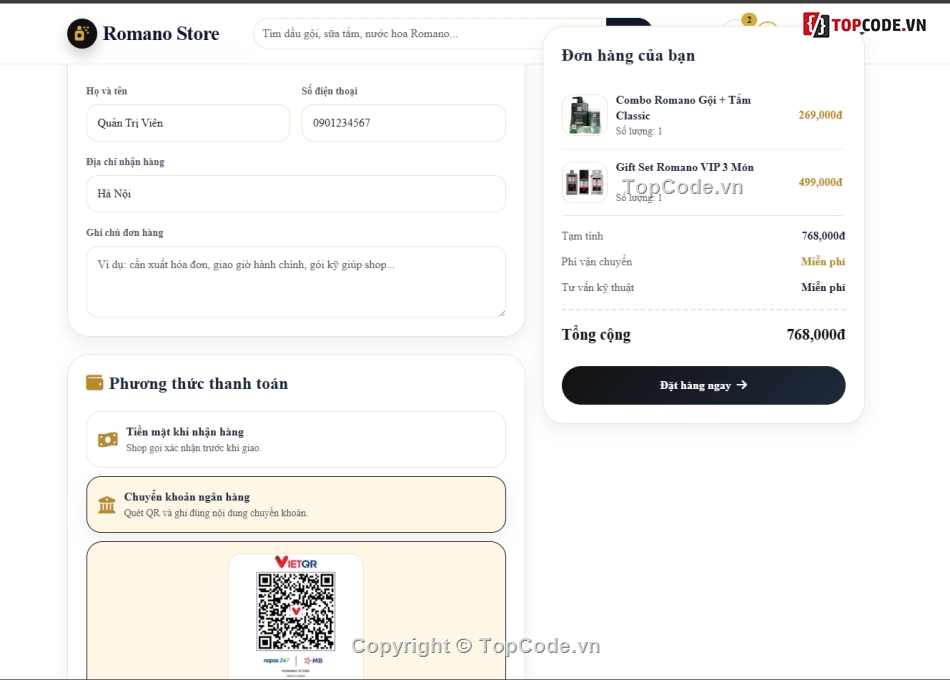Click the 499,000đ price
Image resolution: width=950 pixels, height=680 pixels.
coord(820,182)
